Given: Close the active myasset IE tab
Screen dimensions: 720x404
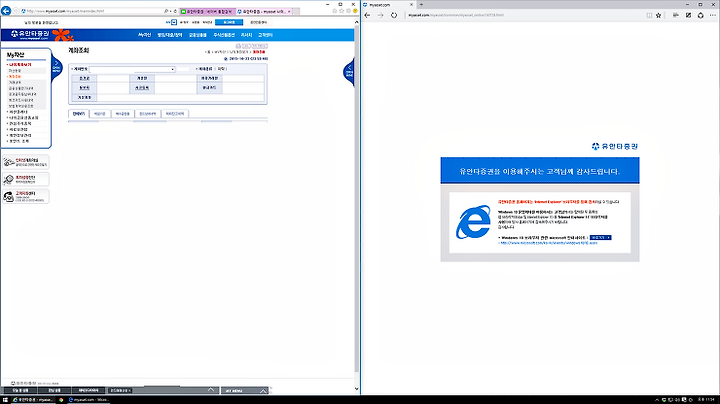Looking at the screenshot, I should pyautogui.click(x=289, y=11).
